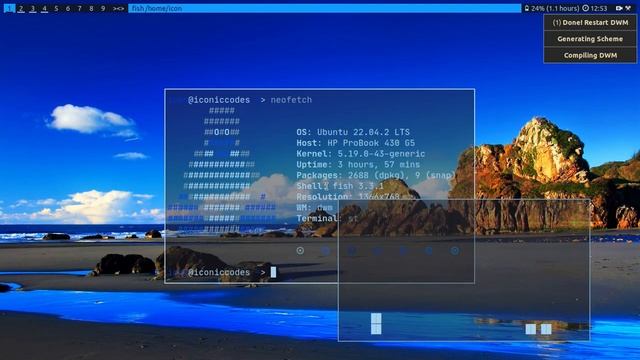Dismiss the Compiling DWM notification
This screenshot has height=360, width=640.
click(590, 55)
